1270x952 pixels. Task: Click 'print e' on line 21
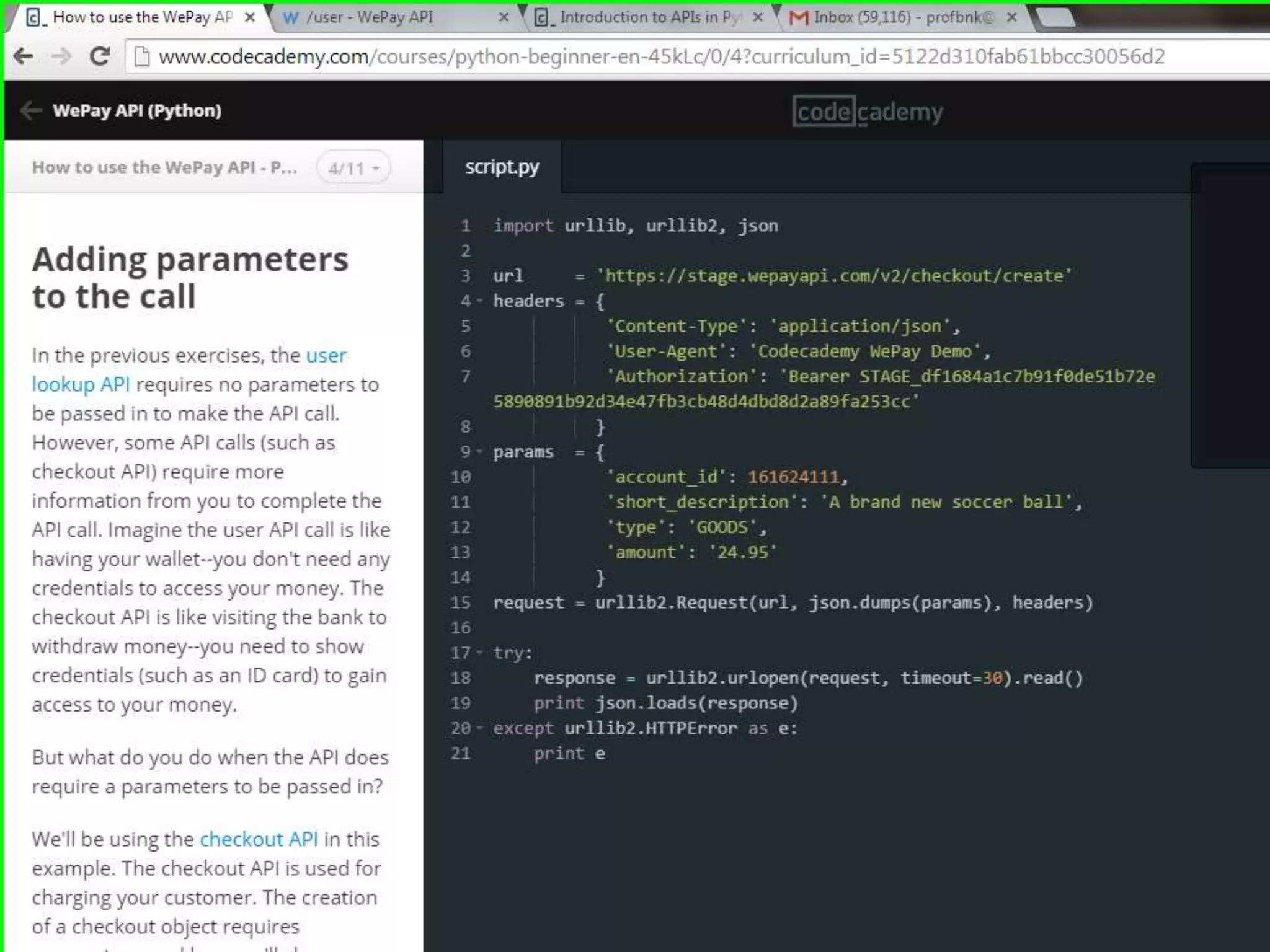[x=569, y=754]
